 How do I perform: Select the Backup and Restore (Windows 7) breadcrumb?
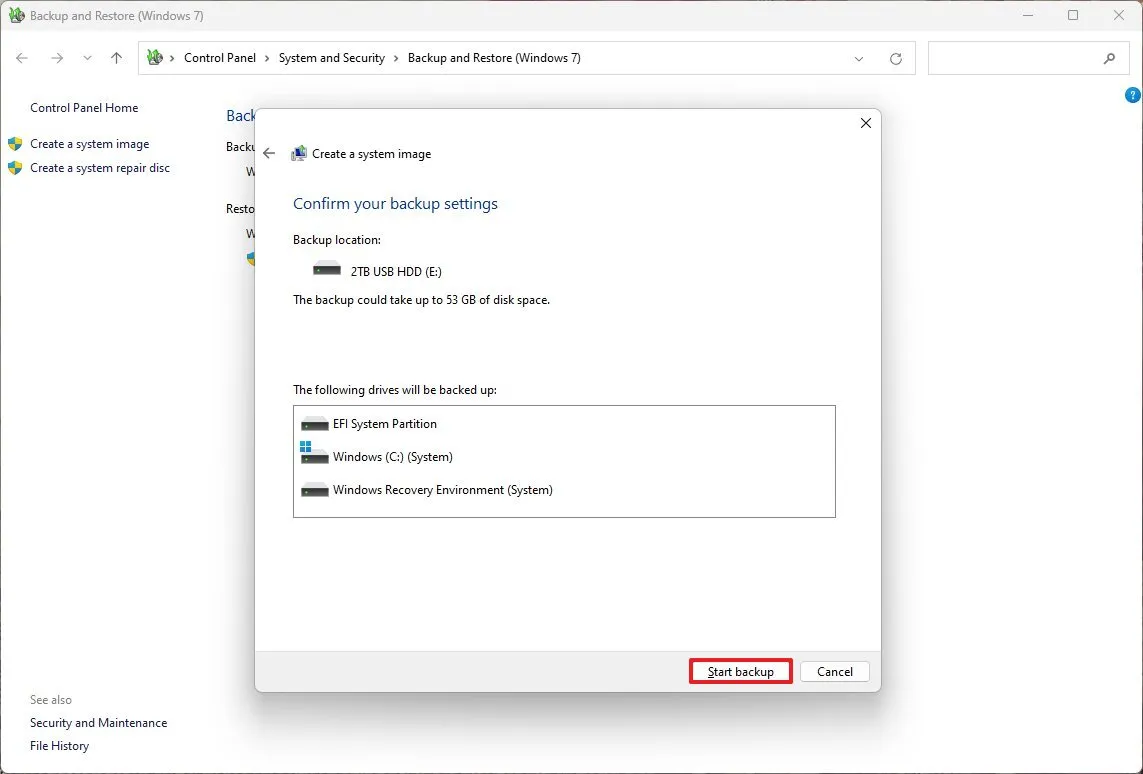[x=494, y=58]
